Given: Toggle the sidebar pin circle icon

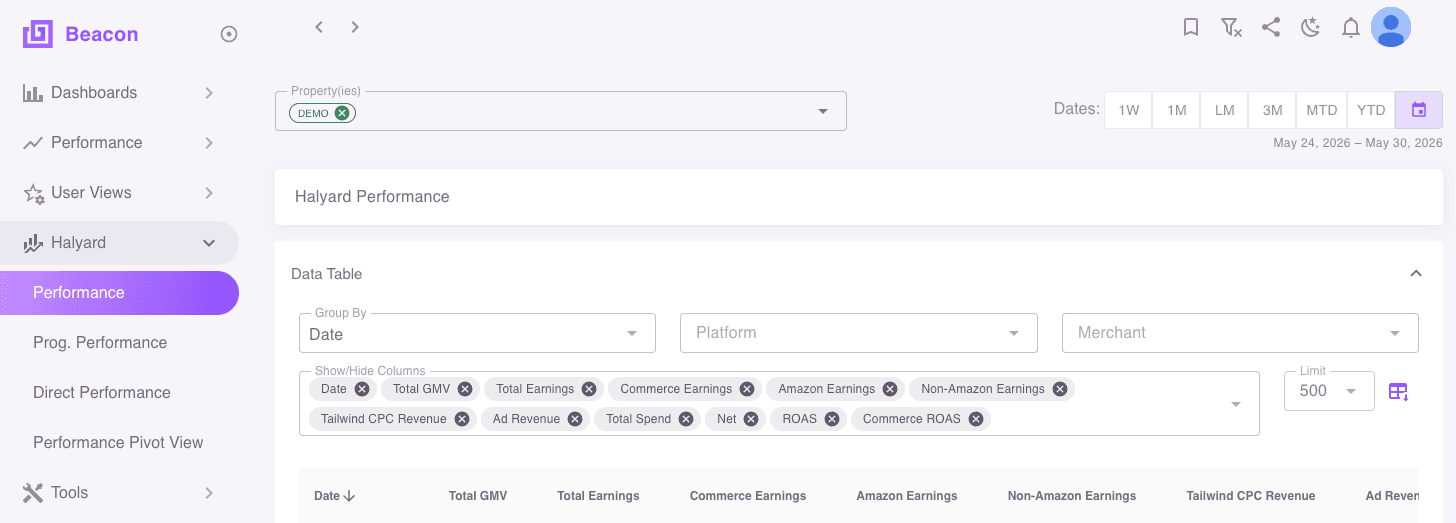Looking at the screenshot, I should pyautogui.click(x=229, y=34).
